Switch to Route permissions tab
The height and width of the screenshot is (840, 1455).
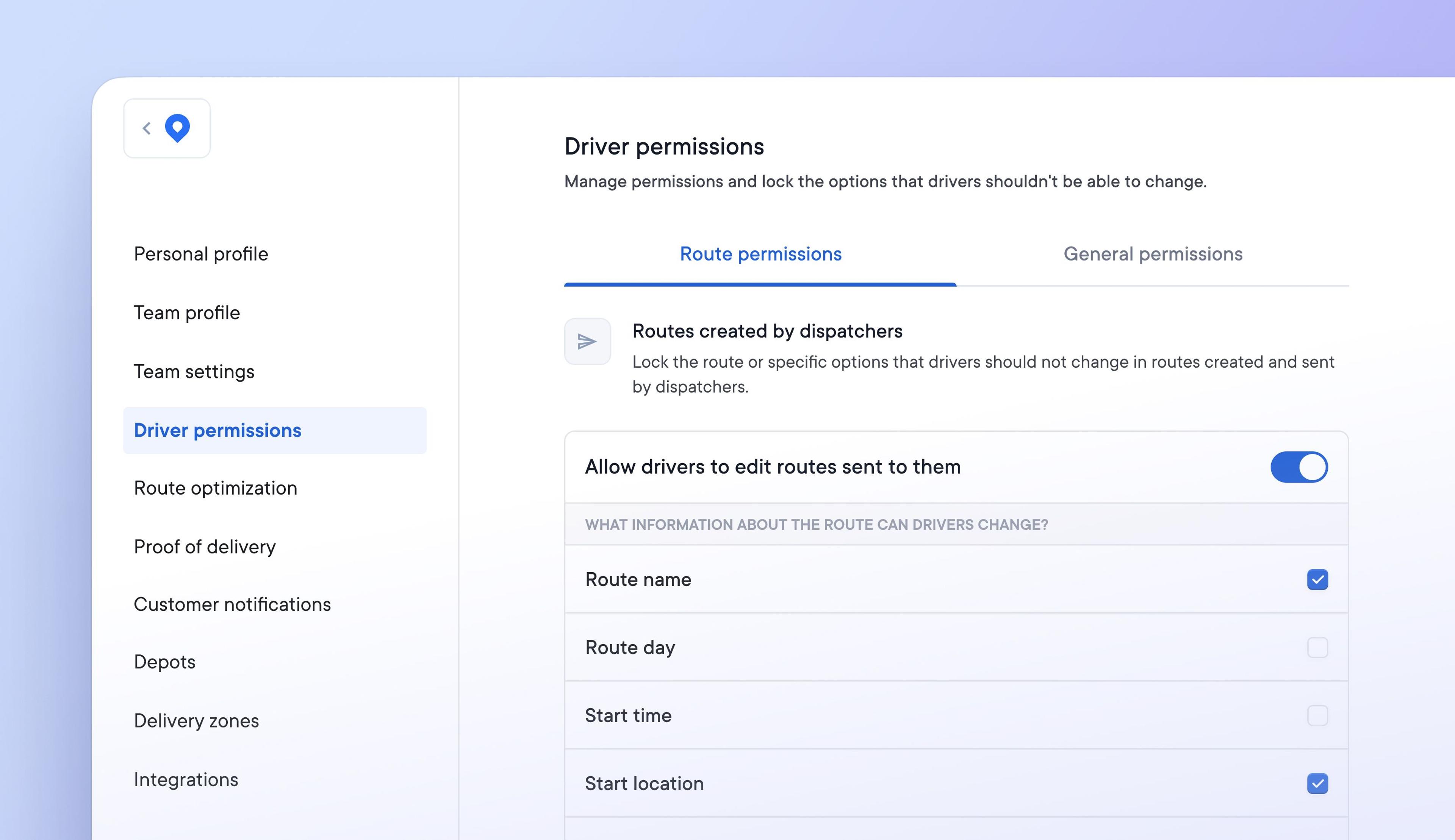point(760,254)
